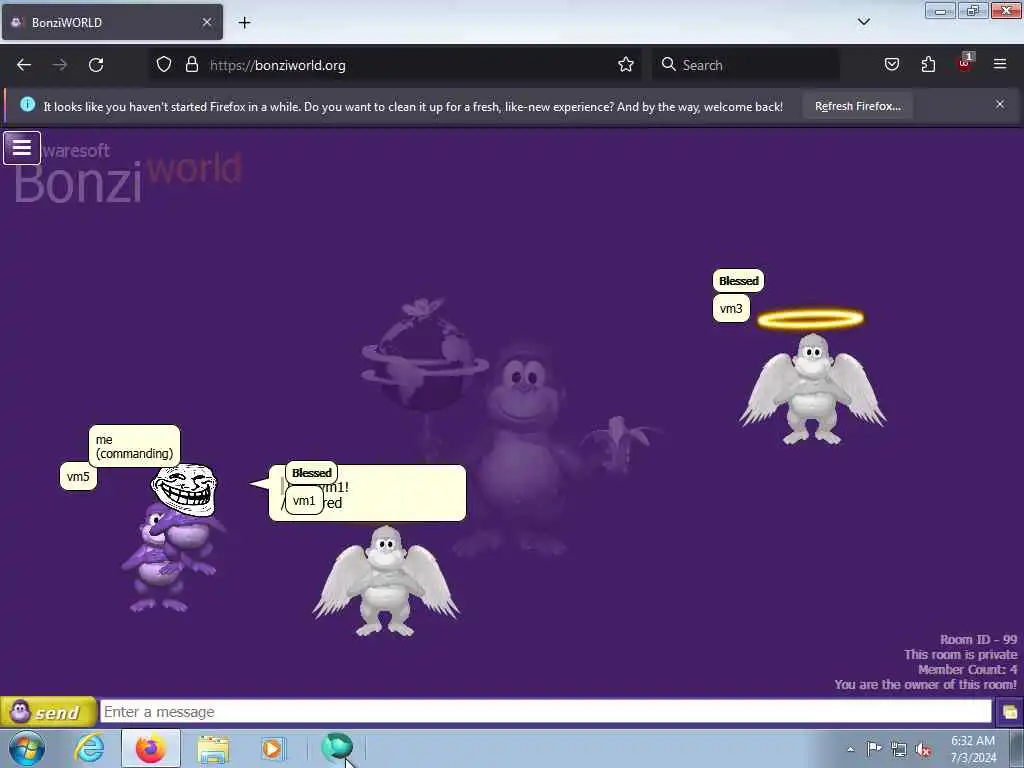
Task: Click the notification info icon
Action: click(x=27, y=104)
